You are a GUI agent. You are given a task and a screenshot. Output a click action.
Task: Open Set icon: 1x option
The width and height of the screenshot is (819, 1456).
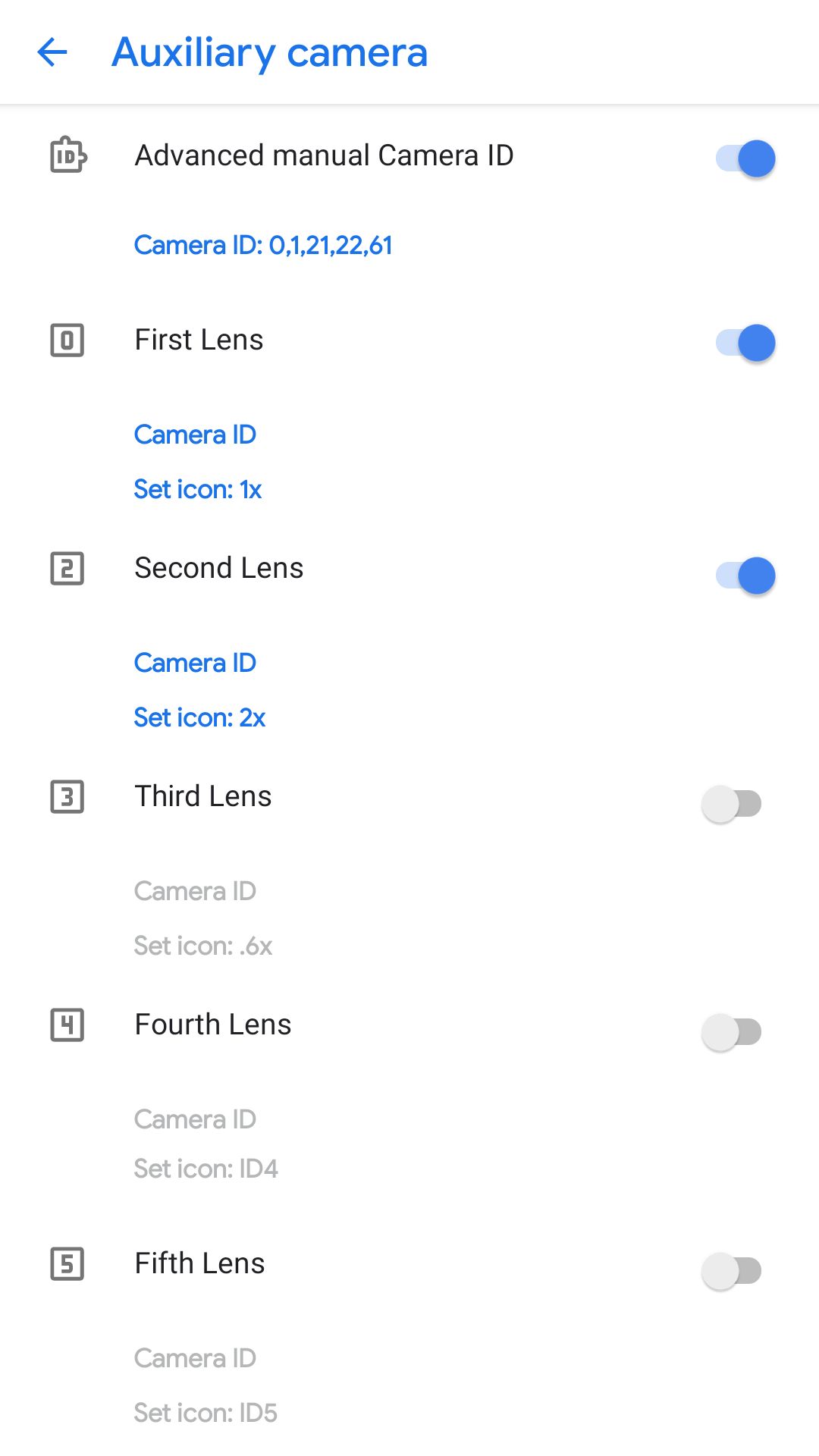click(x=198, y=489)
